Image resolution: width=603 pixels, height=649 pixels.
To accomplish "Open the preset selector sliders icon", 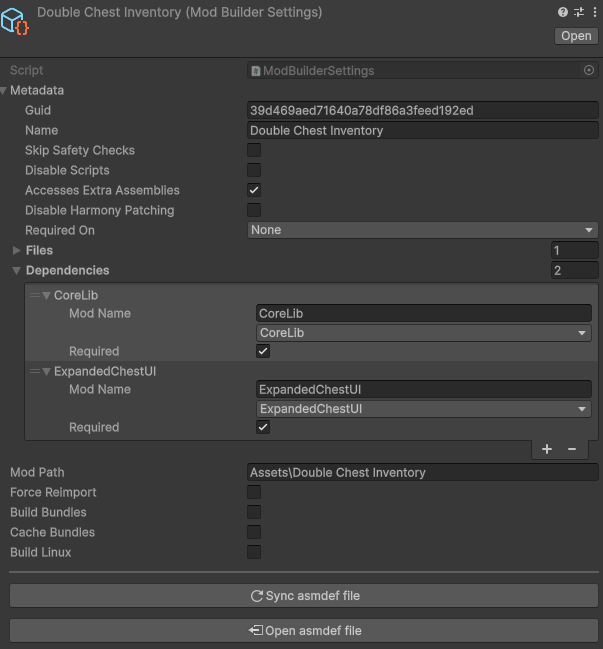I will point(579,12).
